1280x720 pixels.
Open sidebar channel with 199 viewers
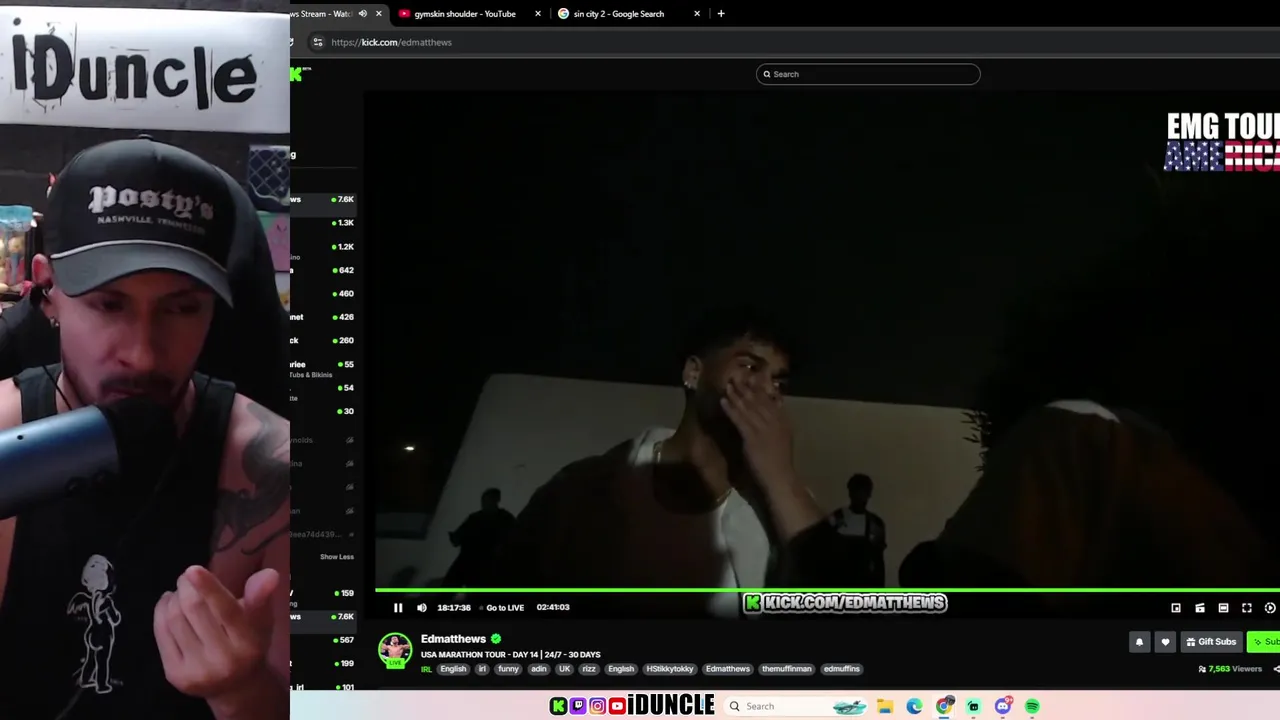pyautogui.click(x=323, y=663)
